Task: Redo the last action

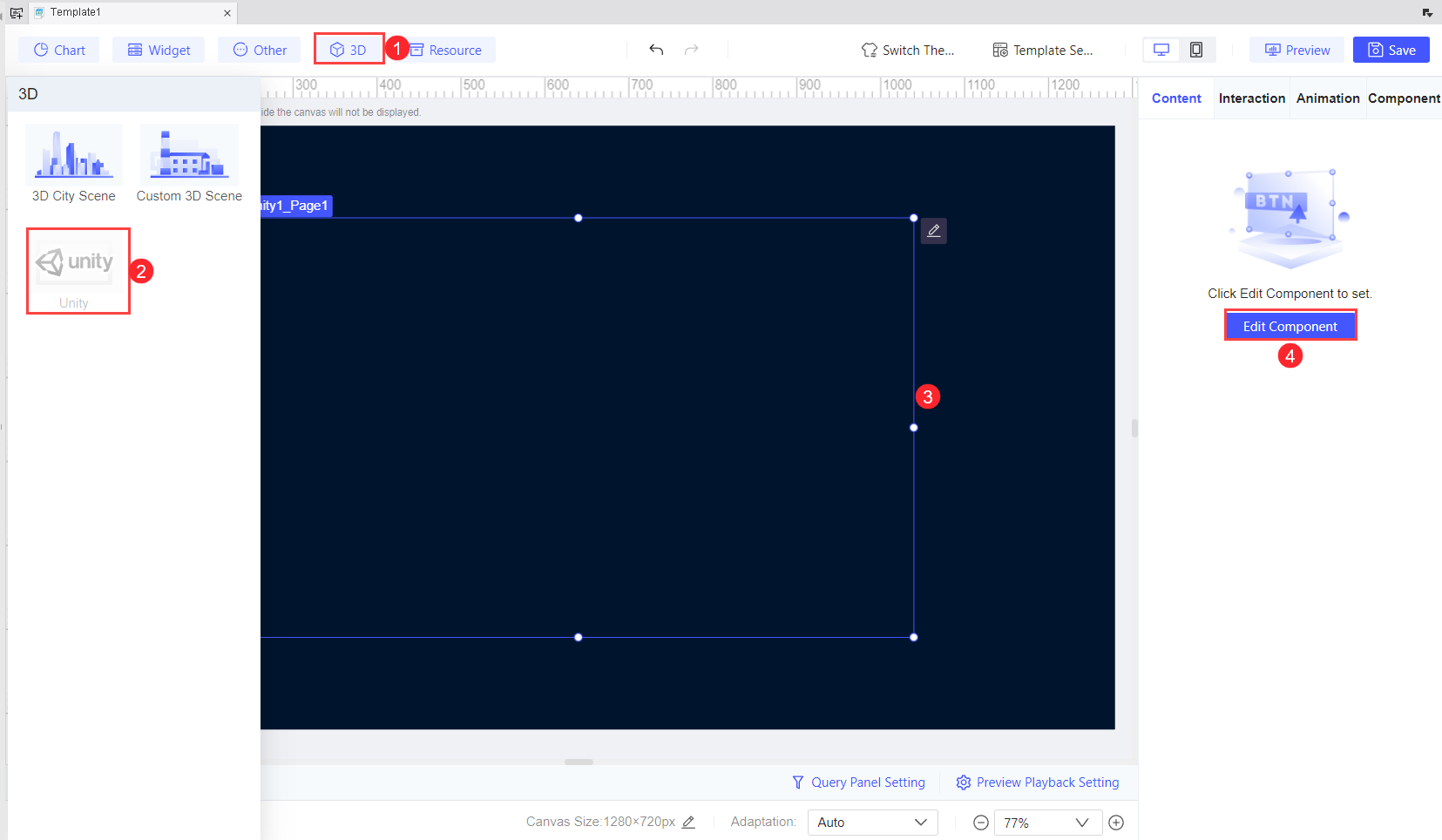Action: 691,50
